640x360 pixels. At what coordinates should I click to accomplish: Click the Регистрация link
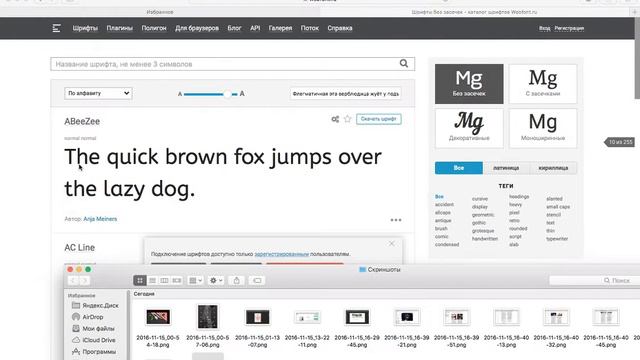tap(569, 28)
